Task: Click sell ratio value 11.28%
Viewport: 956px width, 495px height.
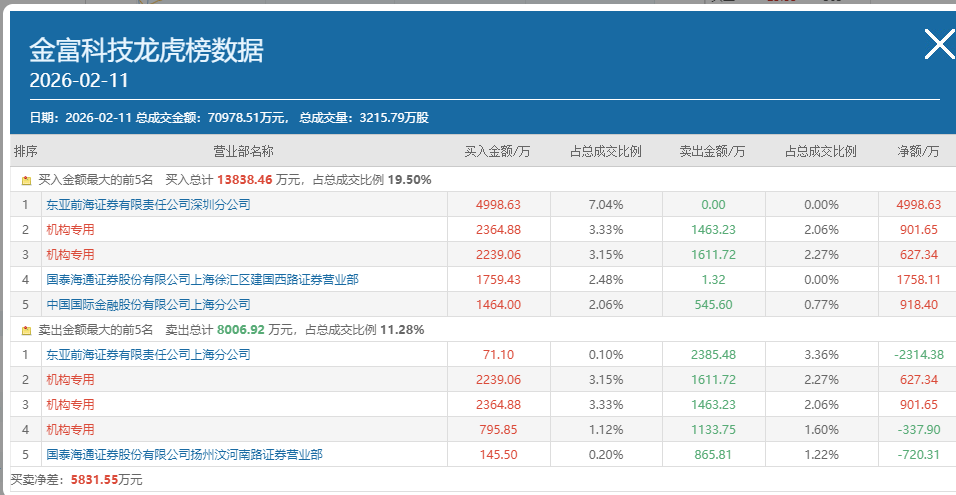Action: tap(402, 330)
